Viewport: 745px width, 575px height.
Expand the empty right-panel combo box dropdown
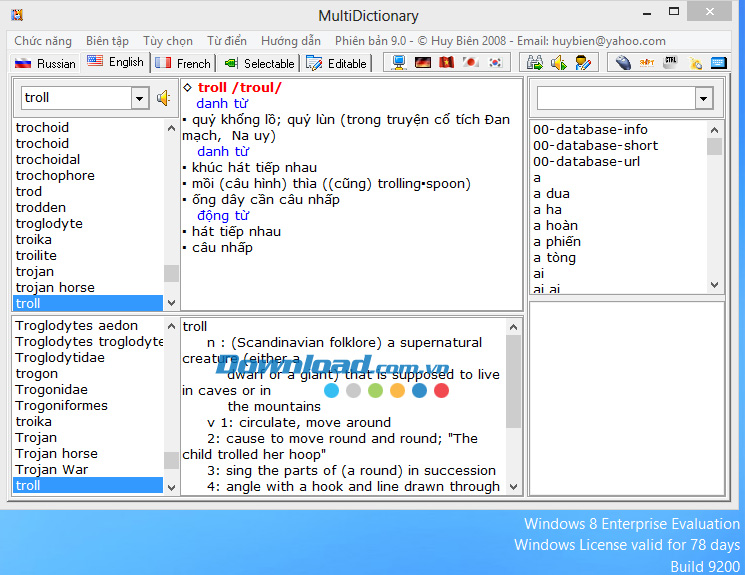point(704,98)
